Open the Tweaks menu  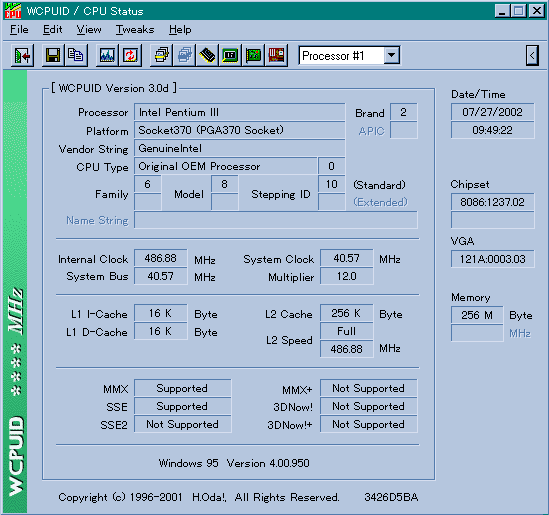coord(135,30)
